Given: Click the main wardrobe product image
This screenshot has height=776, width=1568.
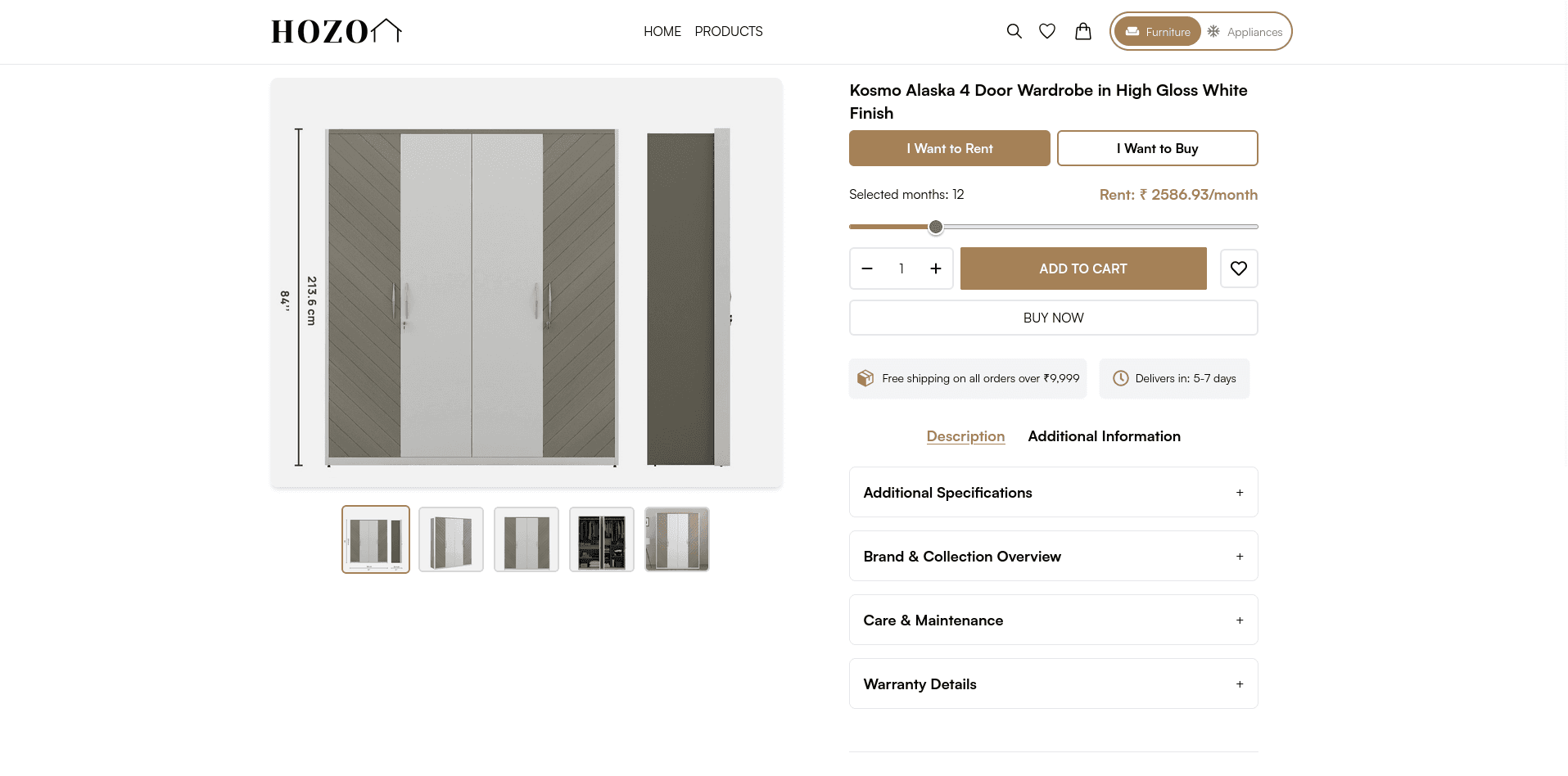Looking at the screenshot, I should [x=526, y=282].
